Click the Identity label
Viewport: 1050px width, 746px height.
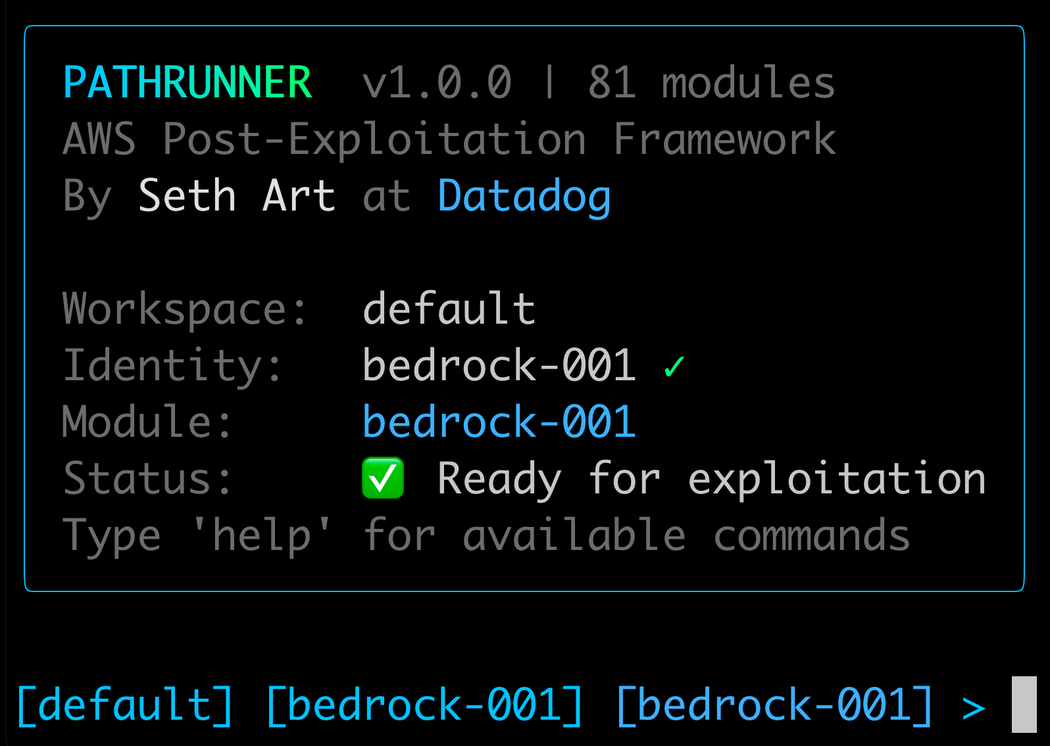pyautogui.click(x=173, y=366)
